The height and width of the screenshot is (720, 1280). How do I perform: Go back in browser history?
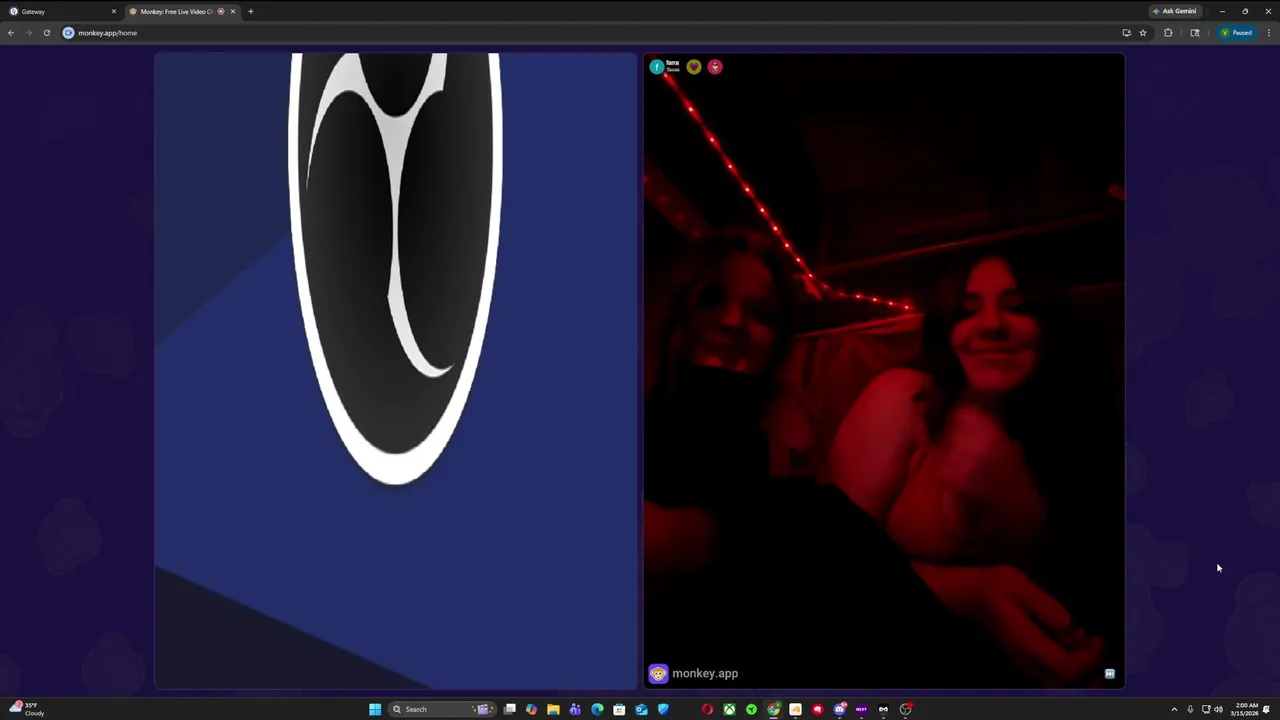(11, 33)
